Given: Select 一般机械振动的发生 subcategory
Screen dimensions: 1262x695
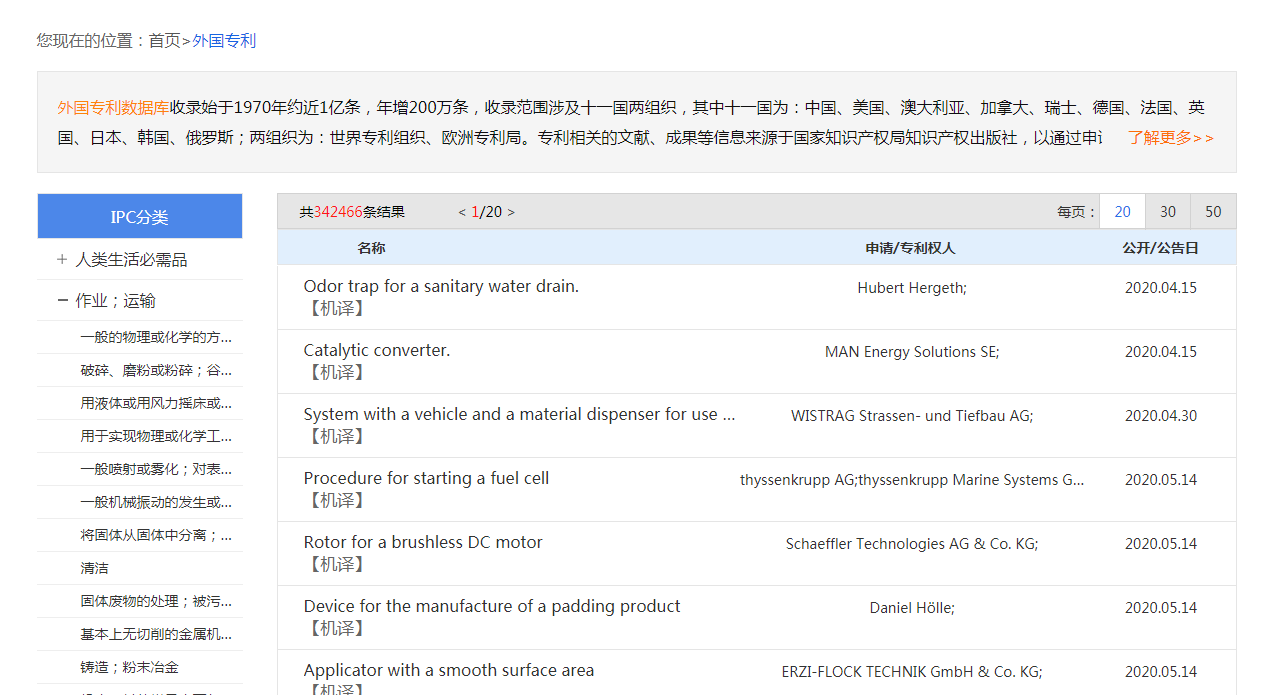Looking at the screenshot, I should (x=156, y=502).
